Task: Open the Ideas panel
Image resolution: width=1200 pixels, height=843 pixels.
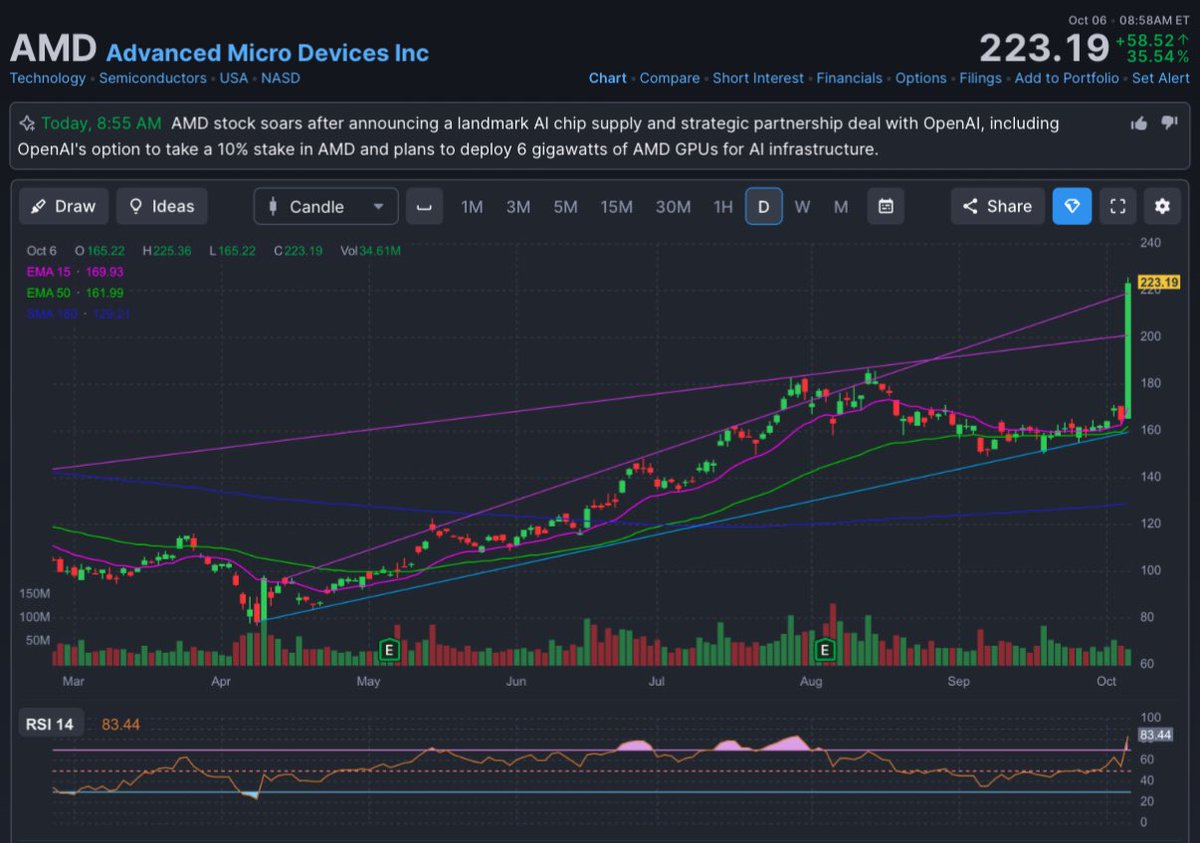Action: [x=161, y=206]
